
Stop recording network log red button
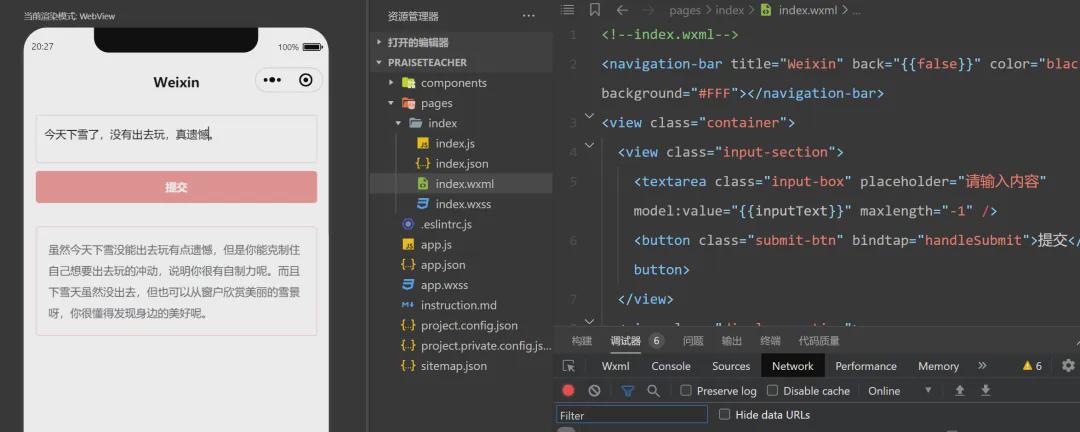(x=568, y=391)
